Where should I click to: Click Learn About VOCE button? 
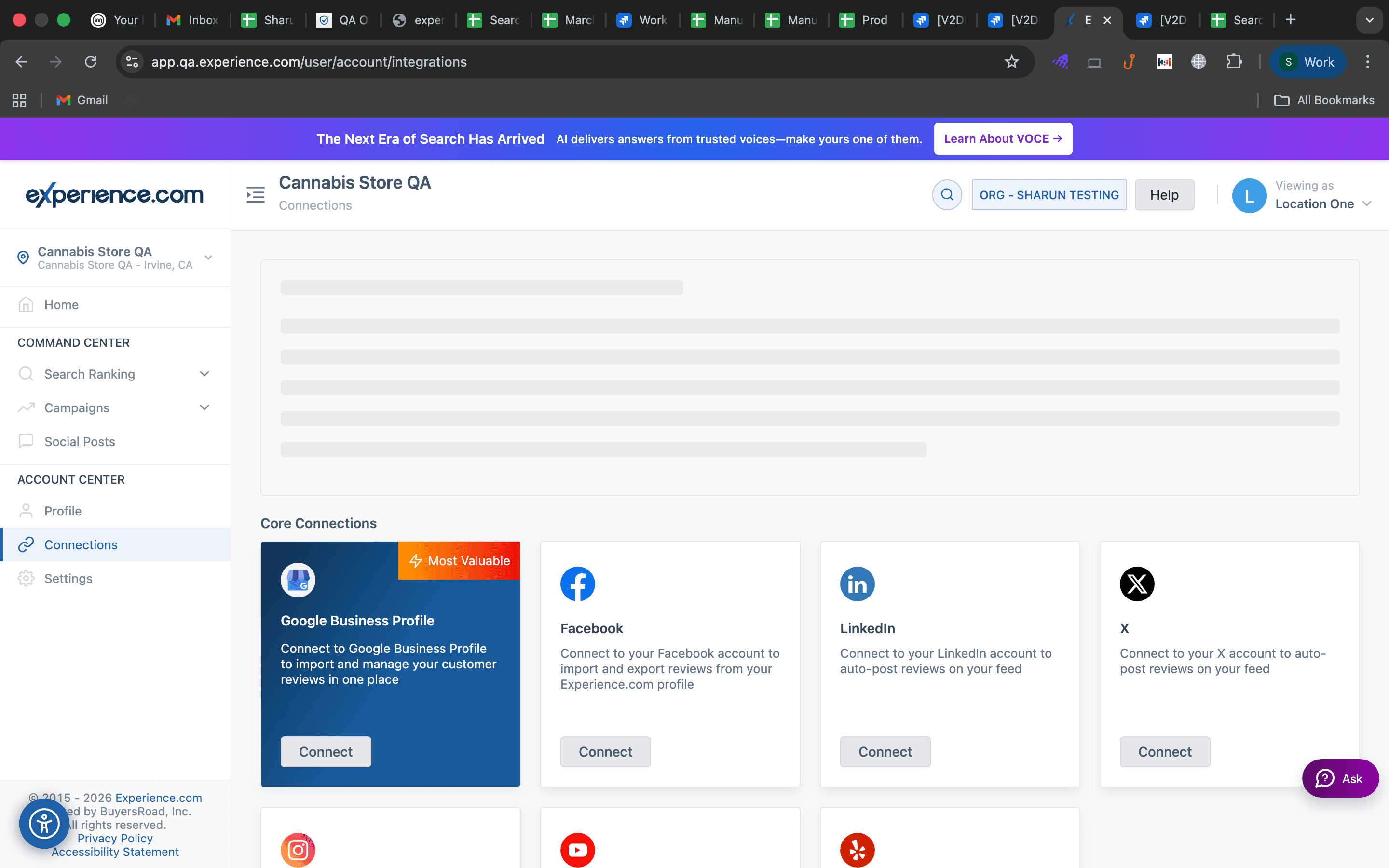pos(1003,139)
